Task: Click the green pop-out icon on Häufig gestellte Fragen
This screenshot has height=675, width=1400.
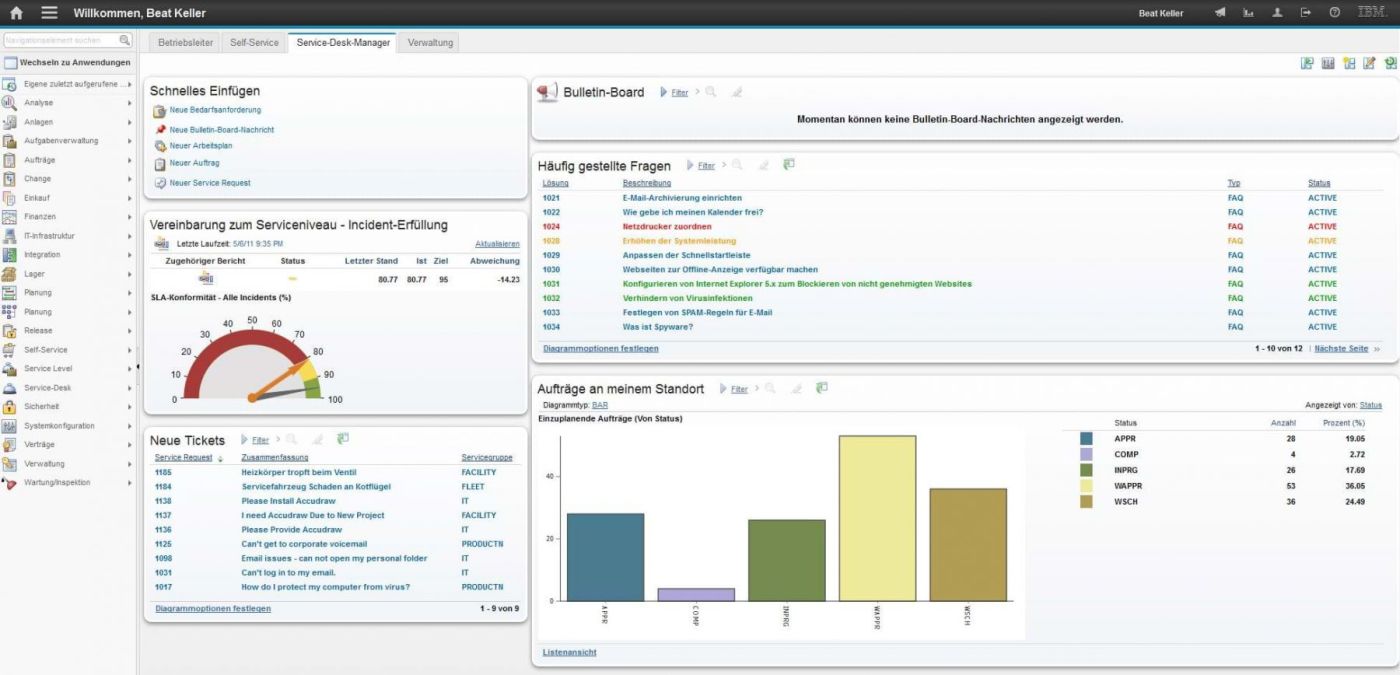Action: [789, 164]
